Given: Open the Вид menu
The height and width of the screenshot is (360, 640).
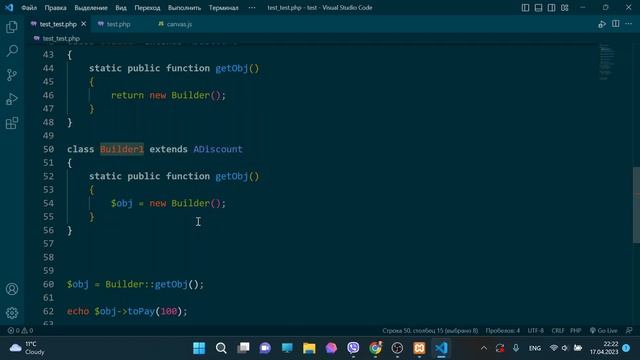Looking at the screenshot, I should [x=121, y=8].
